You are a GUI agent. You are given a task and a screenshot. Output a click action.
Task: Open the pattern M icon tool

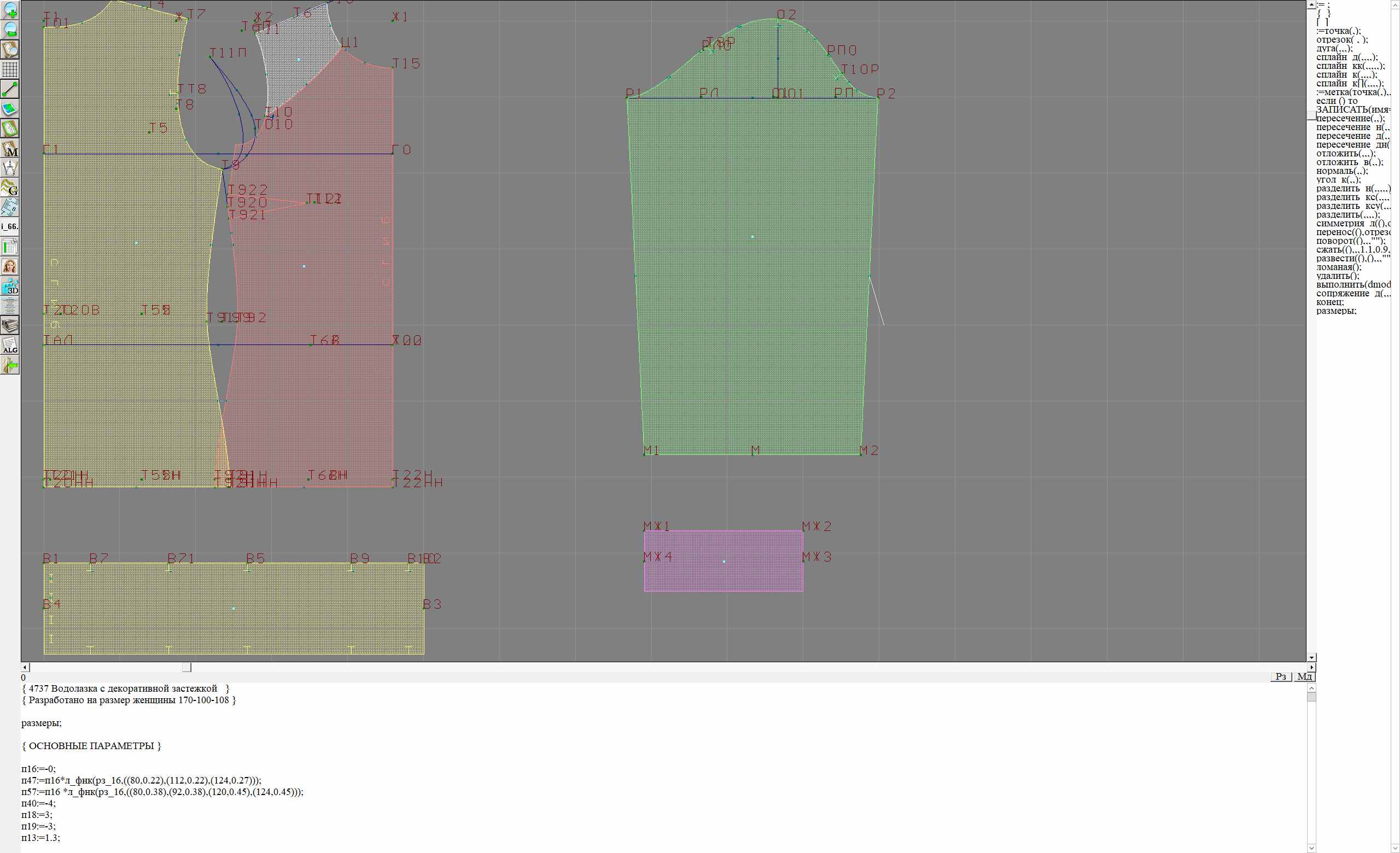click(x=10, y=149)
